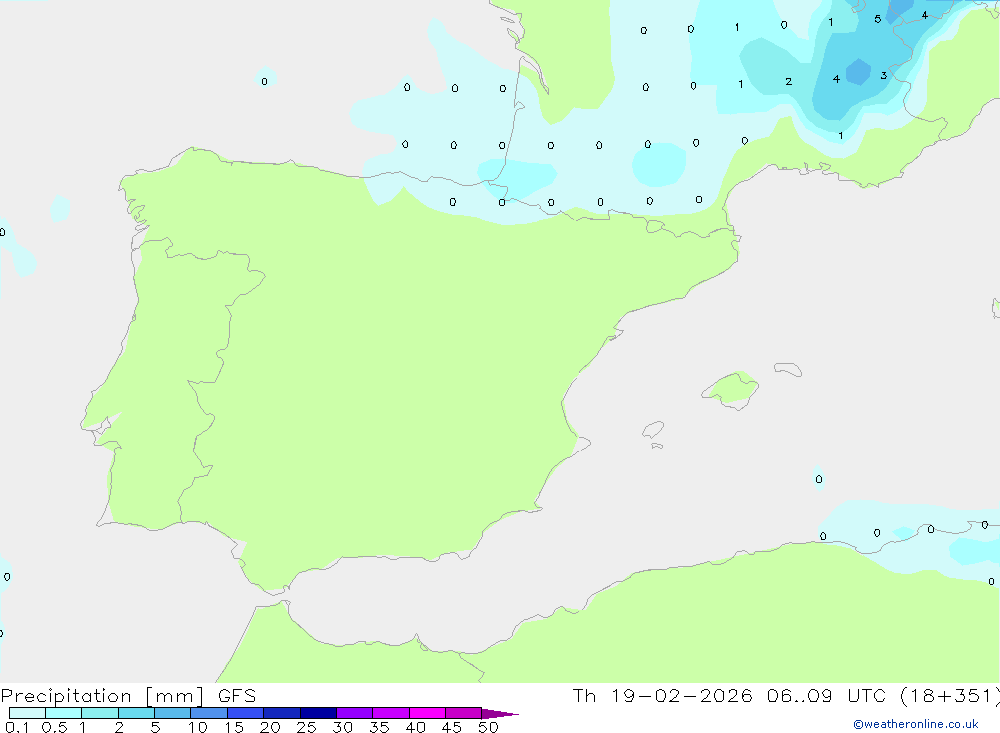Select the 2–5 mm legend color box
This screenshot has height=733, width=1000.
pos(136,713)
